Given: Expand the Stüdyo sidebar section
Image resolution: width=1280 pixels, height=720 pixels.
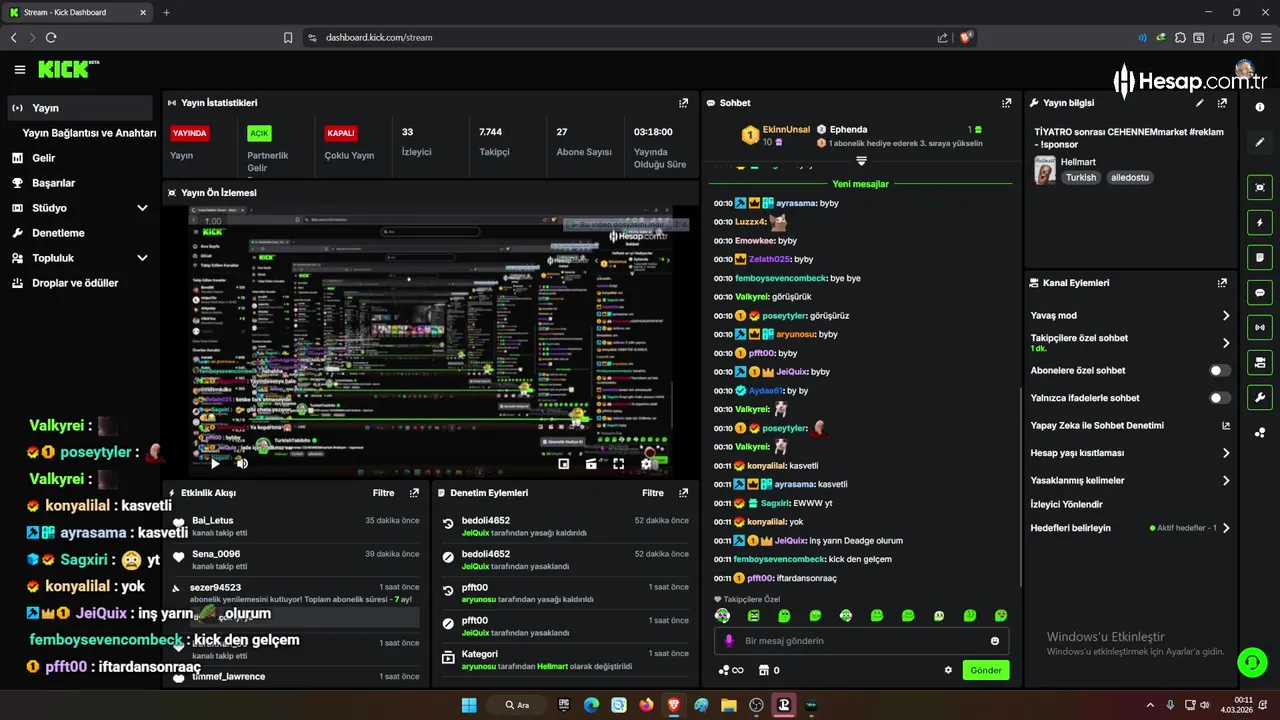Looking at the screenshot, I should [x=142, y=208].
